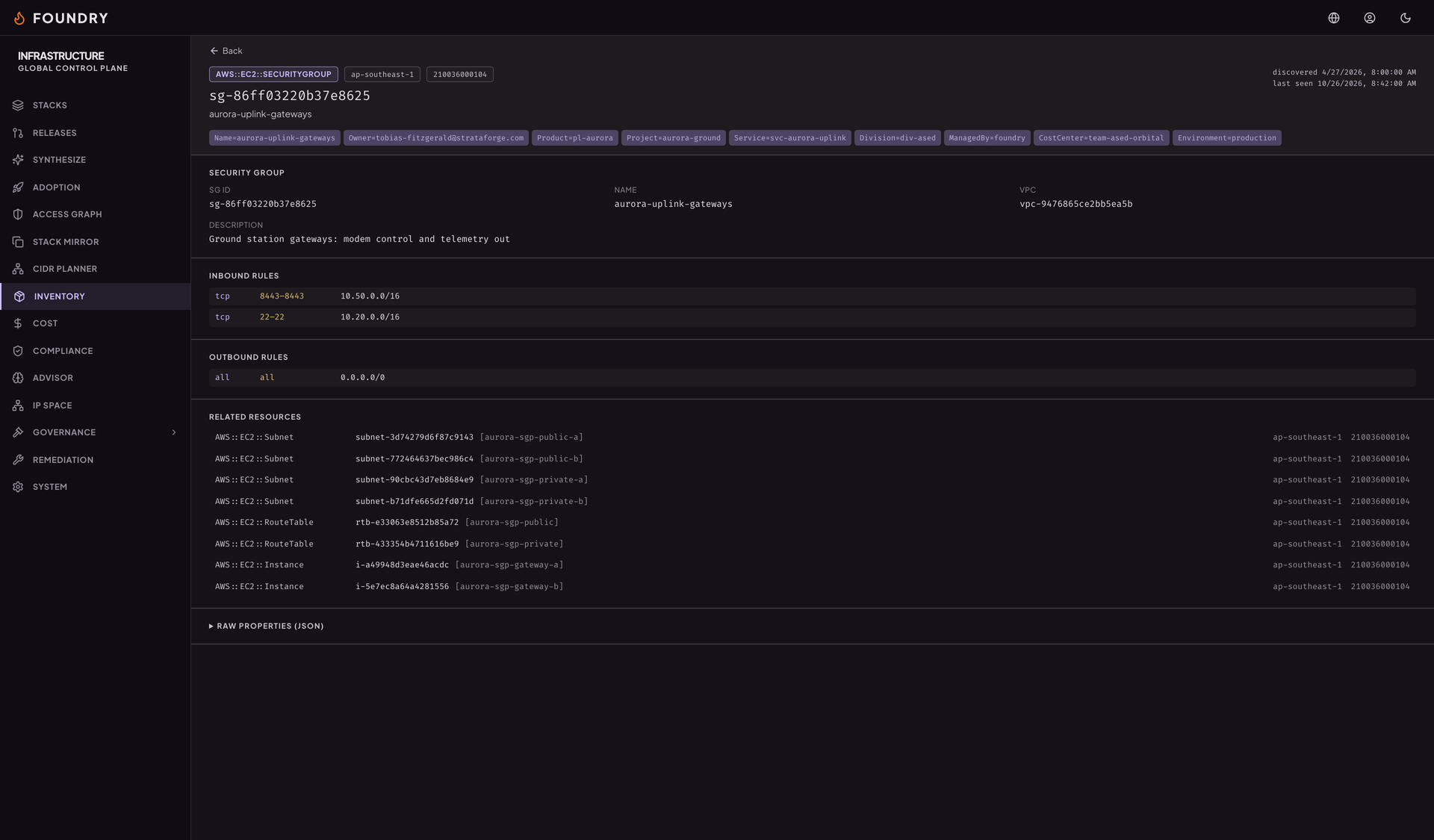1434x840 pixels.
Task: Click the Advisor icon in sidebar
Action: [x=18, y=378]
